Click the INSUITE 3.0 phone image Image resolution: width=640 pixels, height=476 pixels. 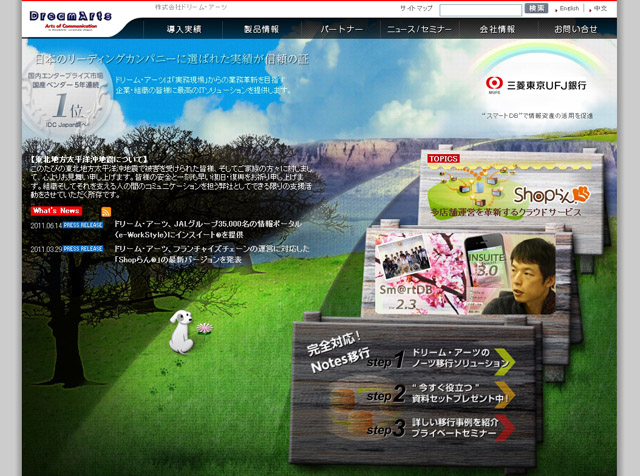click(485, 261)
